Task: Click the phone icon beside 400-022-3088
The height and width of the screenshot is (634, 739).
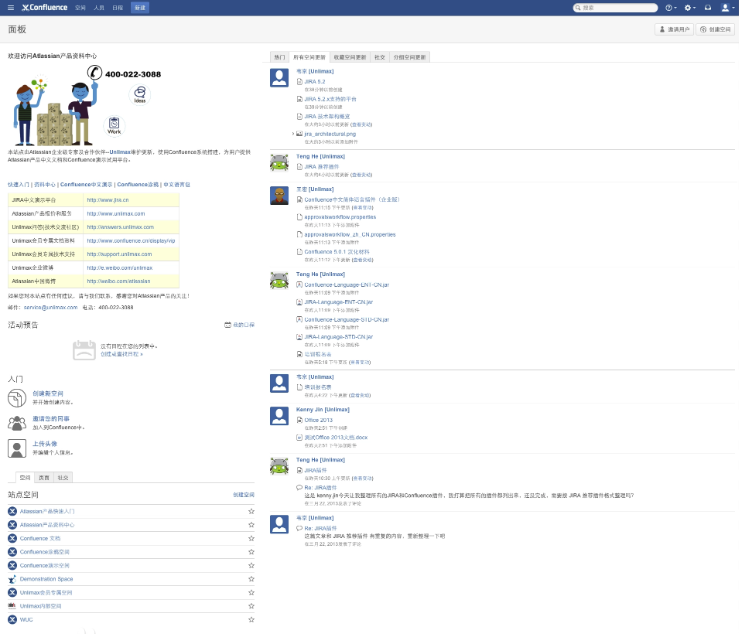Action: [x=94, y=73]
